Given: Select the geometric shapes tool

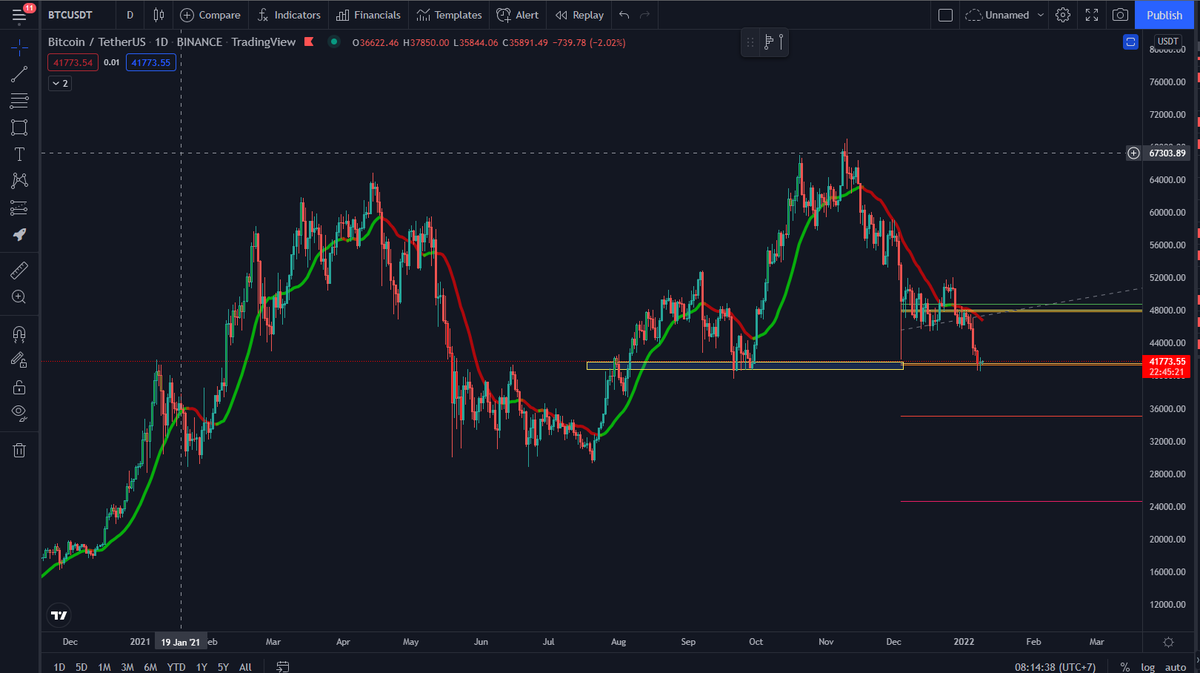Looking at the screenshot, I should click(19, 127).
